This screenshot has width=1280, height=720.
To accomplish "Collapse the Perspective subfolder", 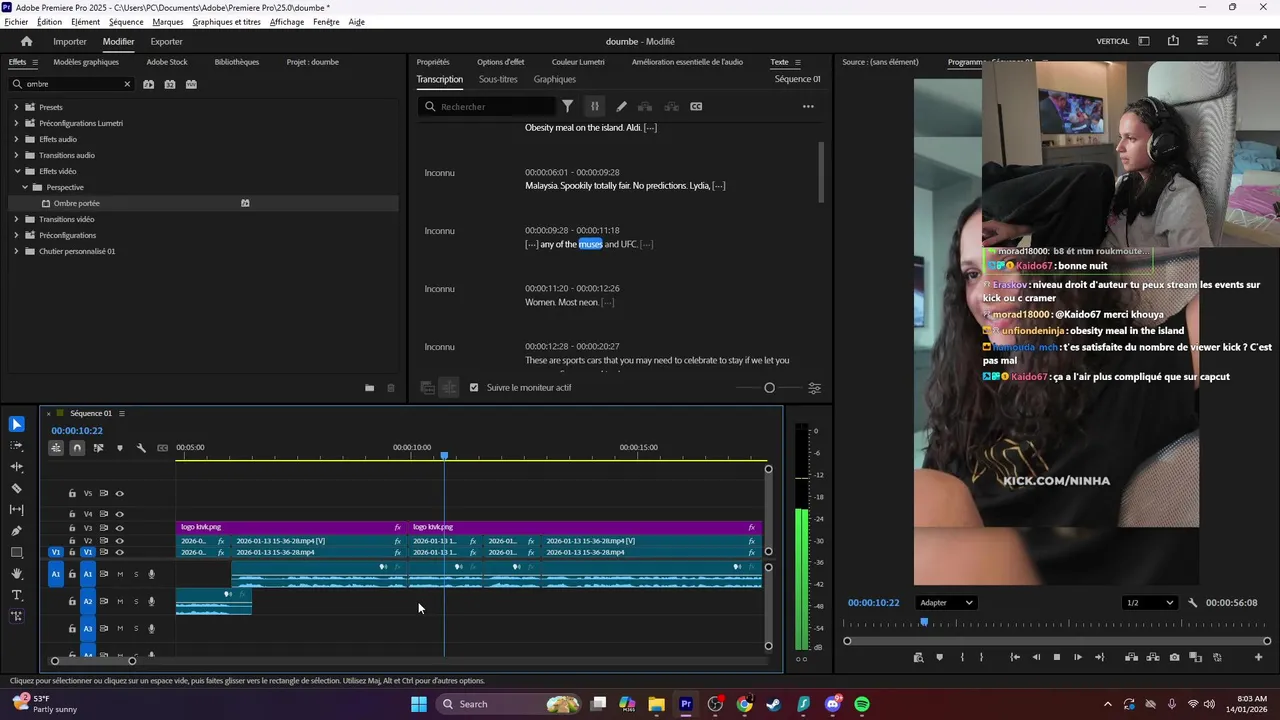I will coord(25,187).
